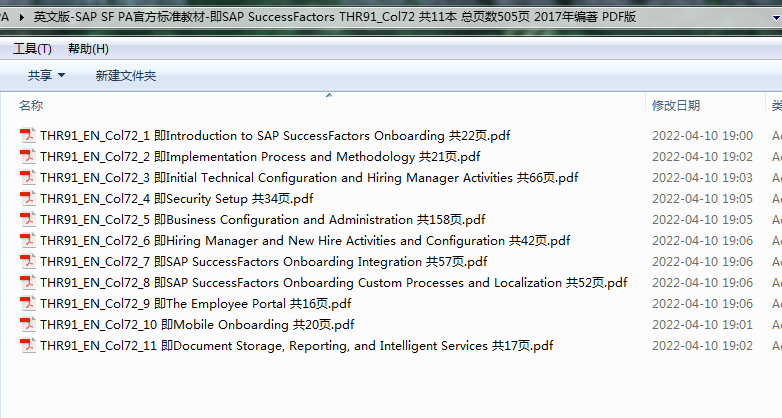Click the 新建文件夹 button
Viewport: 782px width, 418px height.
(126, 75)
